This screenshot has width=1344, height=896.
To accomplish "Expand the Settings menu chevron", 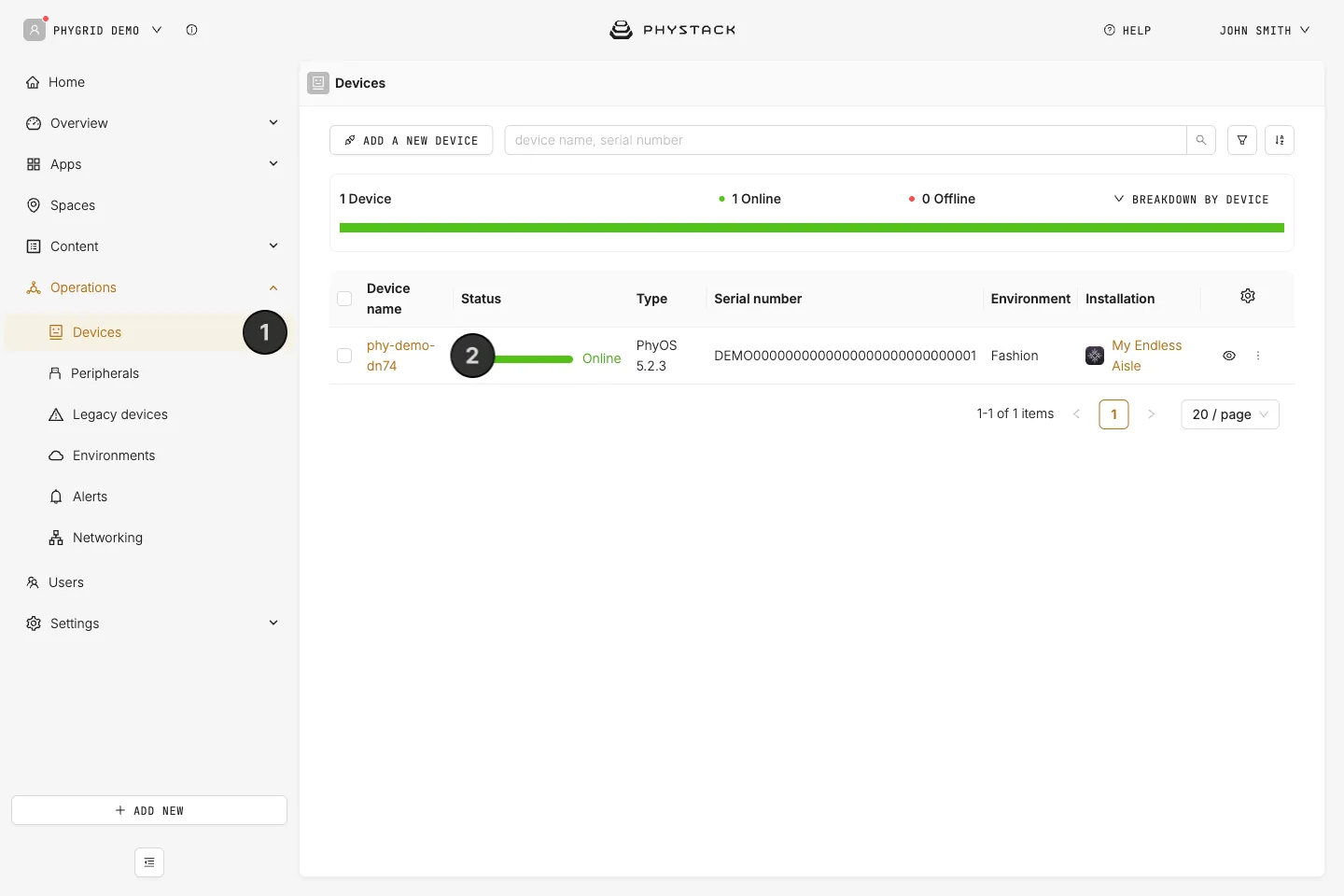I will [x=273, y=623].
